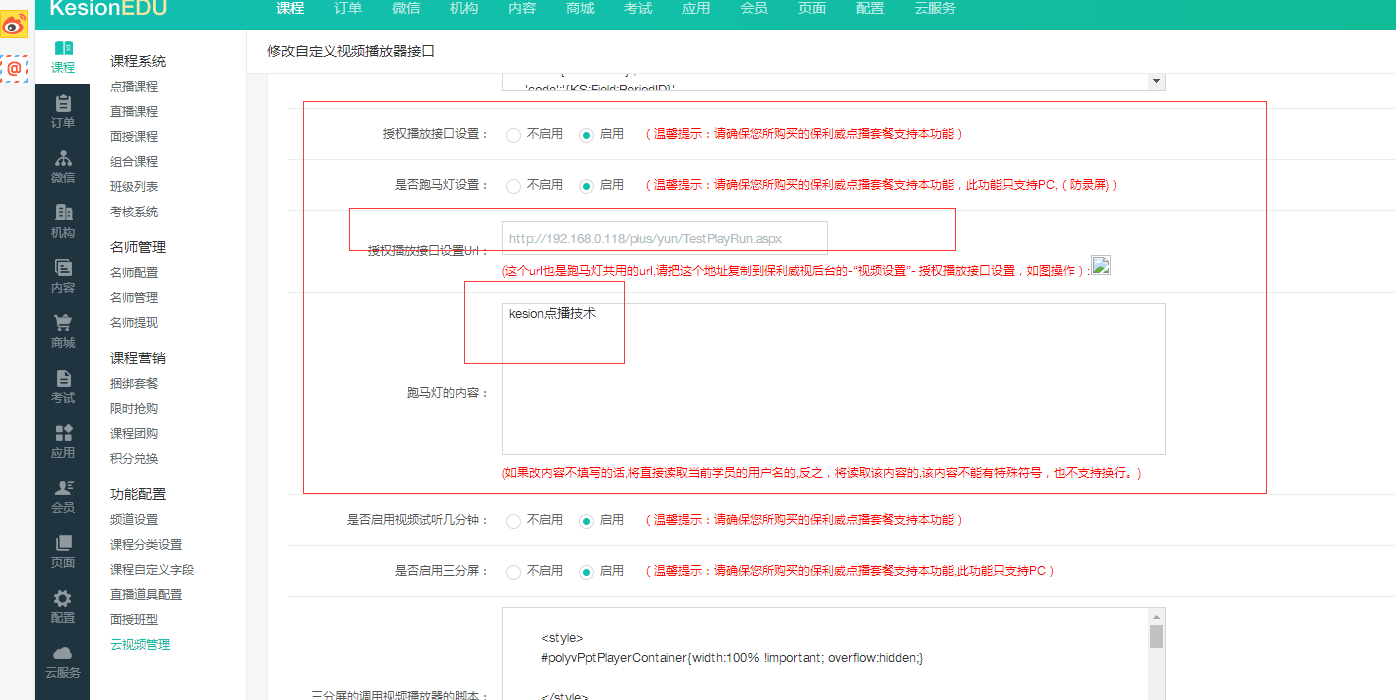This screenshot has width=1396, height=700.
Task: Click the 授权播放接口设置Url input field
Action: pos(665,239)
